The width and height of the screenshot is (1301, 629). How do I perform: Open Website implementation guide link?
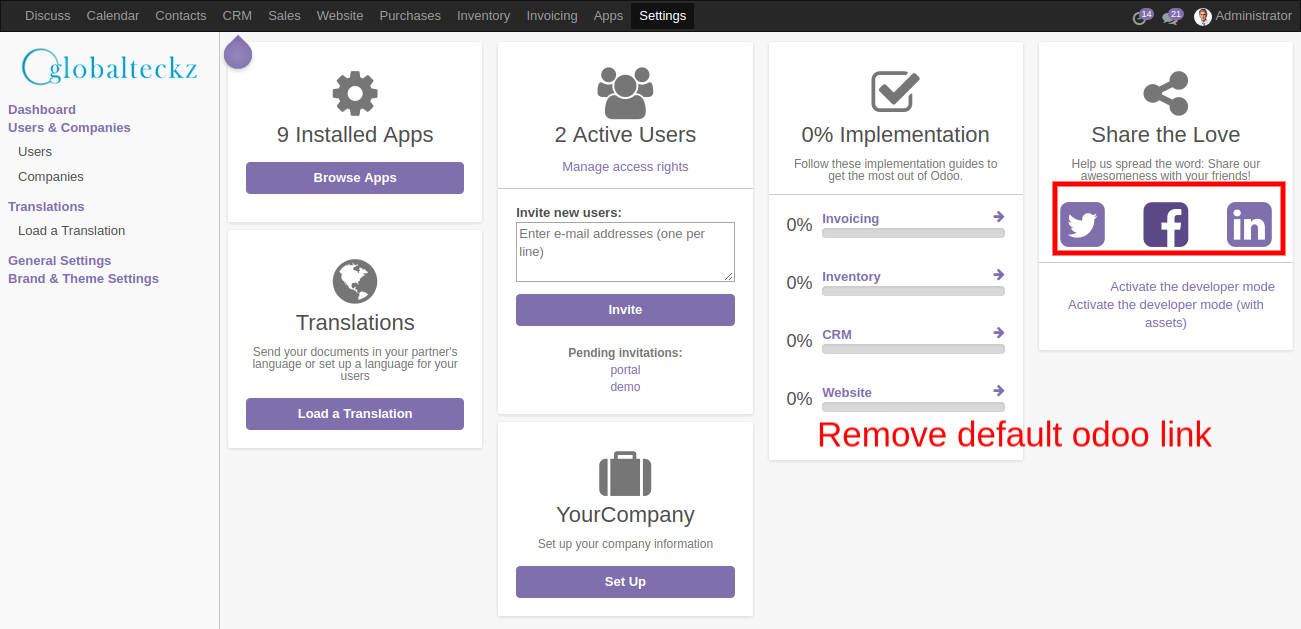[847, 393]
